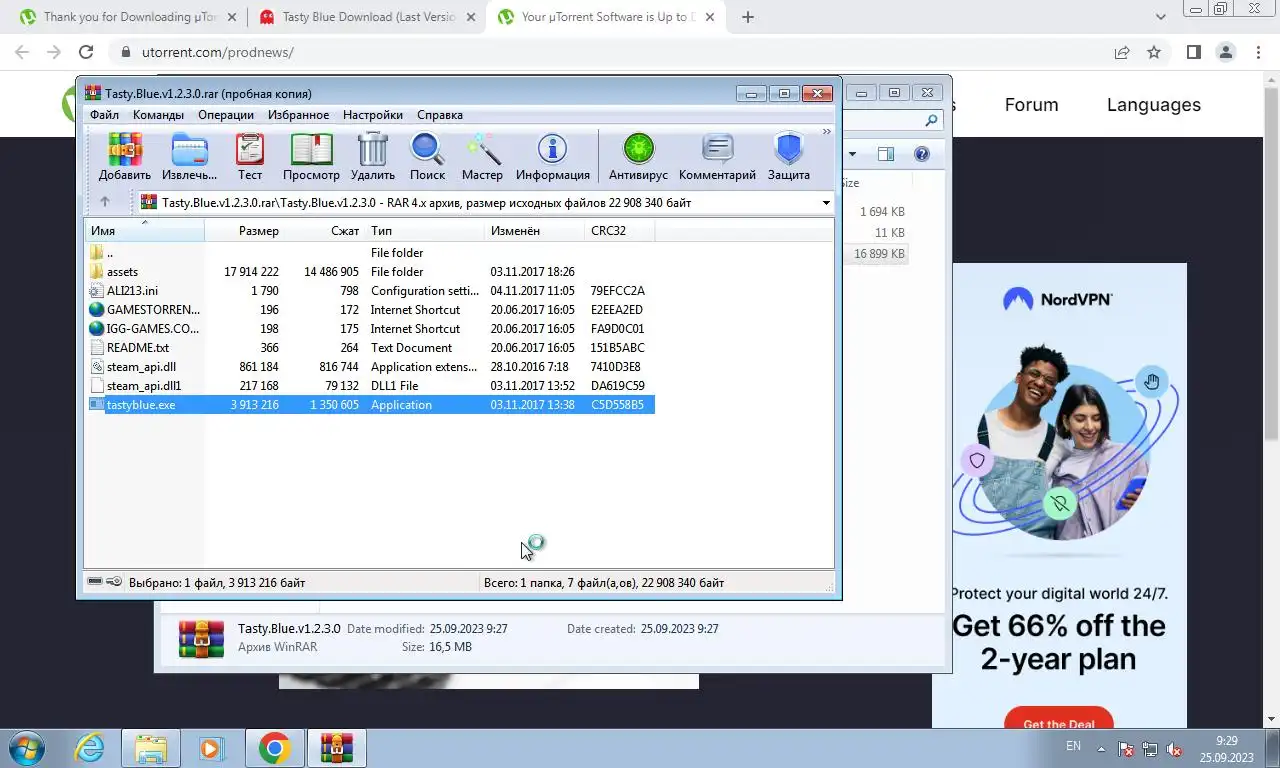Screen dimensions: 1280x768
Task: Open the archive path dropdown arrow
Action: (826, 203)
